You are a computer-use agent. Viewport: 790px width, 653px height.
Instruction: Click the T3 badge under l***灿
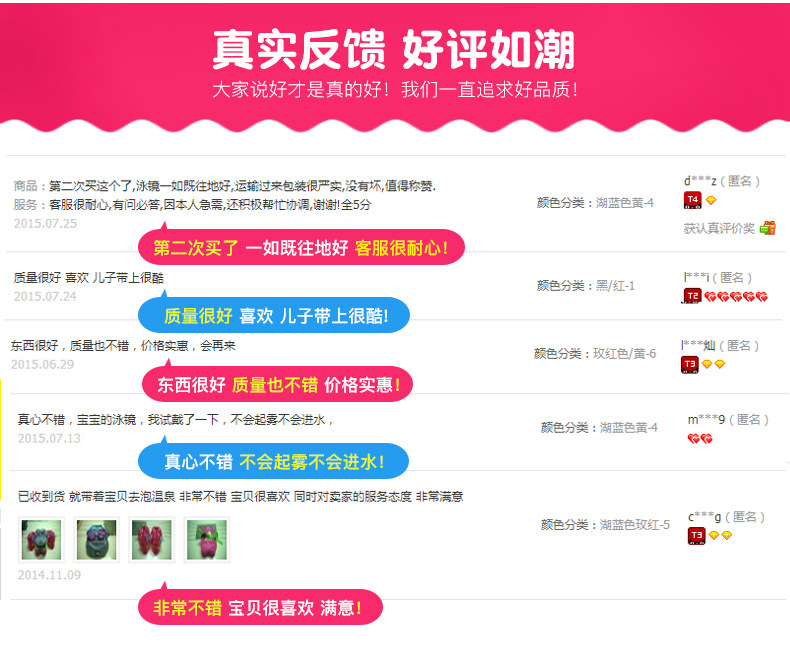pyautogui.click(x=690, y=364)
